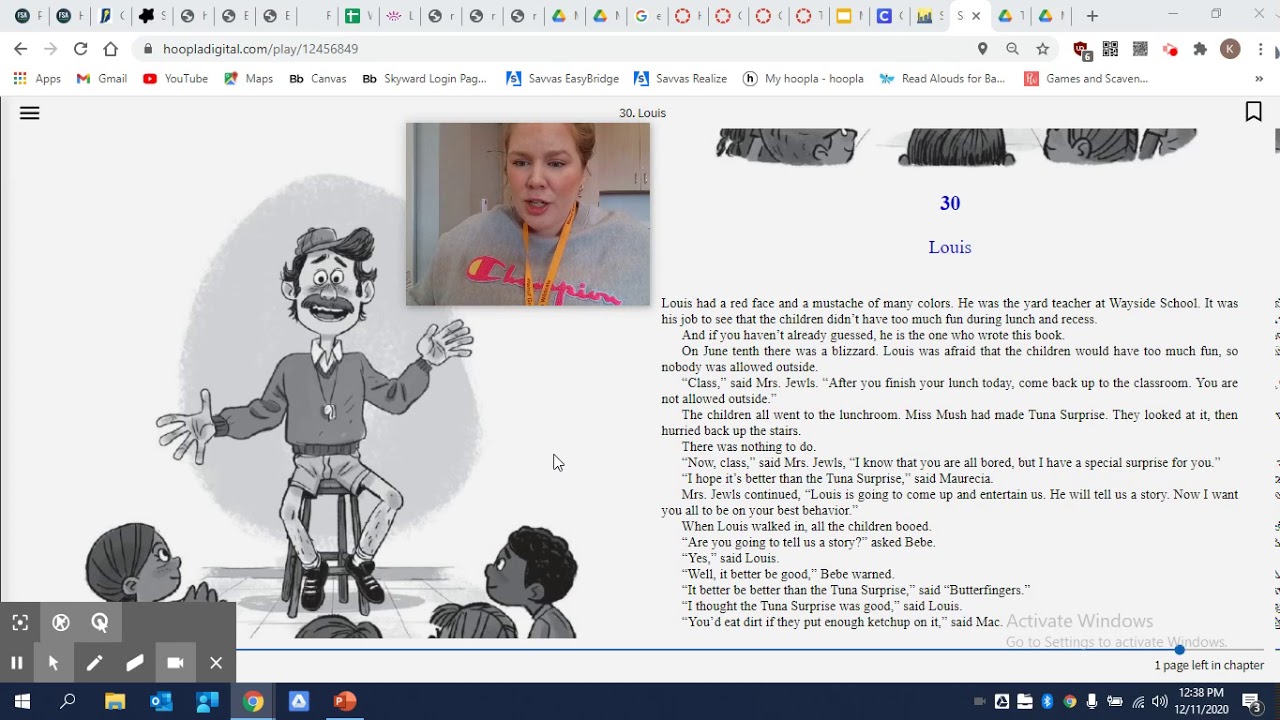This screenshot has width=1280, height=720.
Task: Close the active hoopla tab
Action: click(x=976, y=16)
